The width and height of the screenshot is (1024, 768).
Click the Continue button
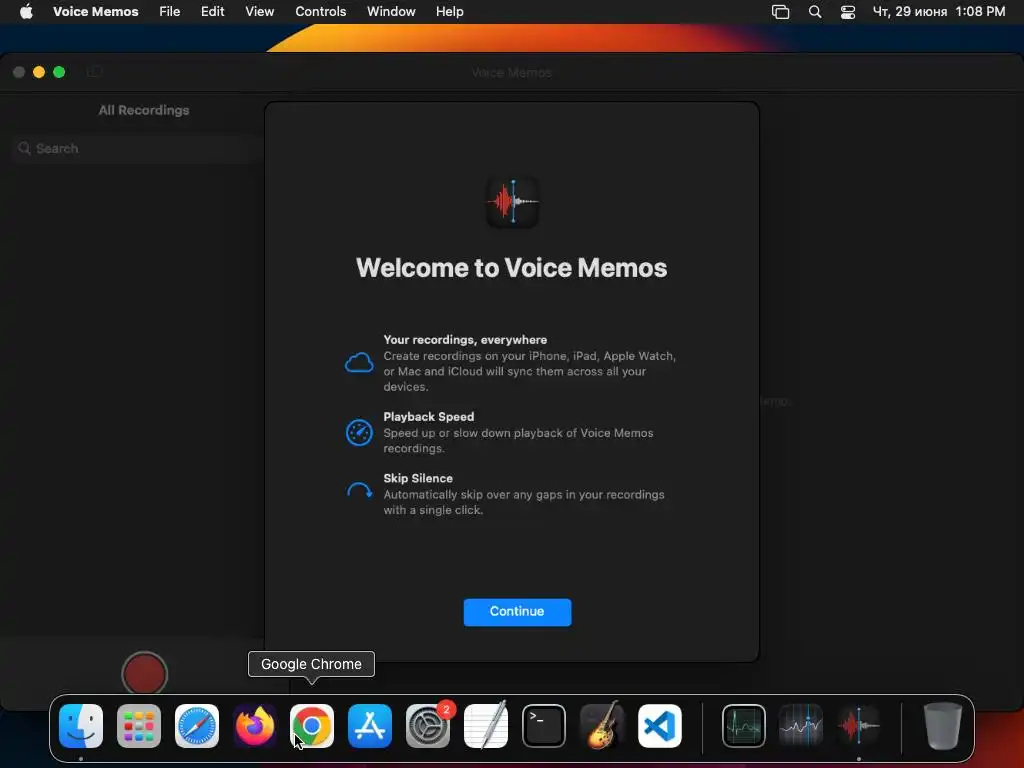click(x=517, y=612)
